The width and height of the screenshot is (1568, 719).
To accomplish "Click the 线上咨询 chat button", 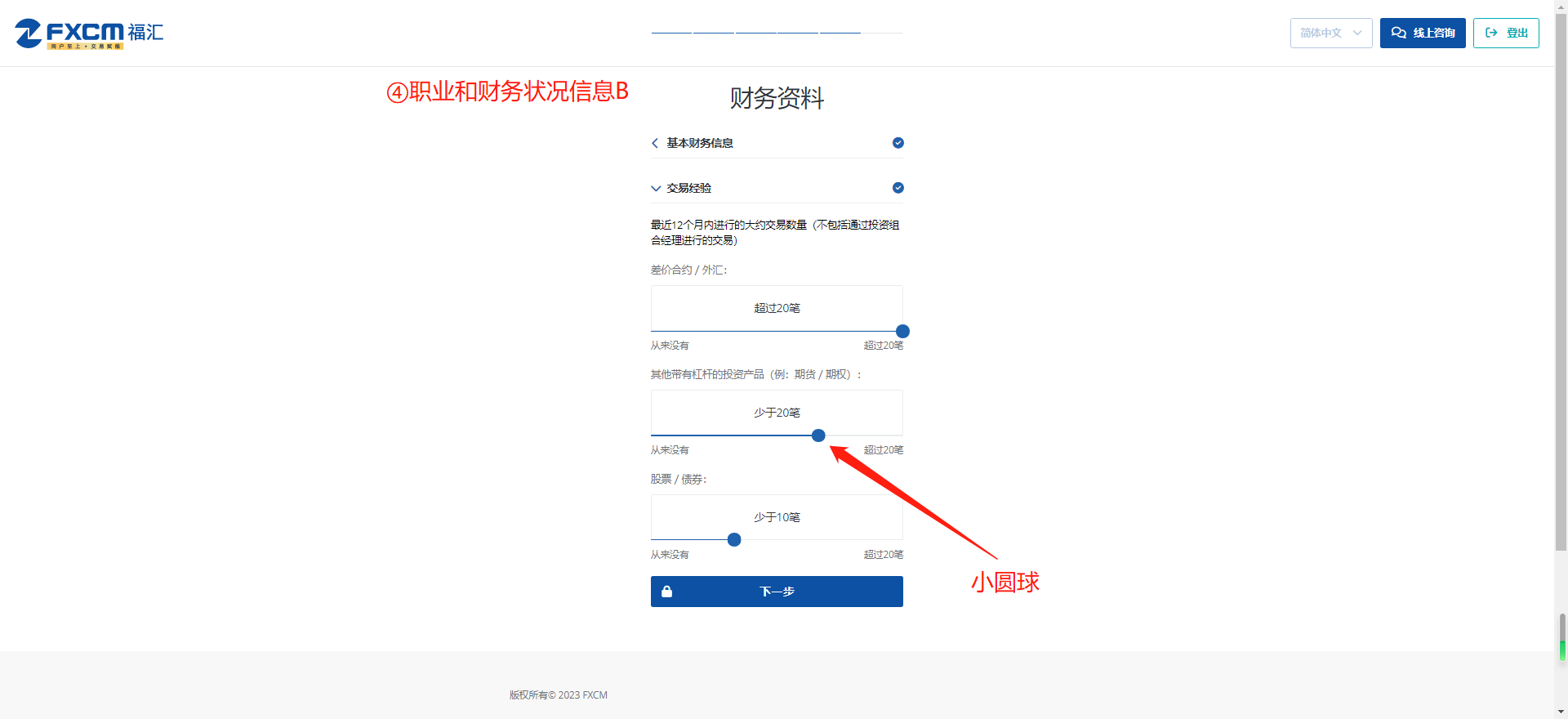I will 1423,33.
